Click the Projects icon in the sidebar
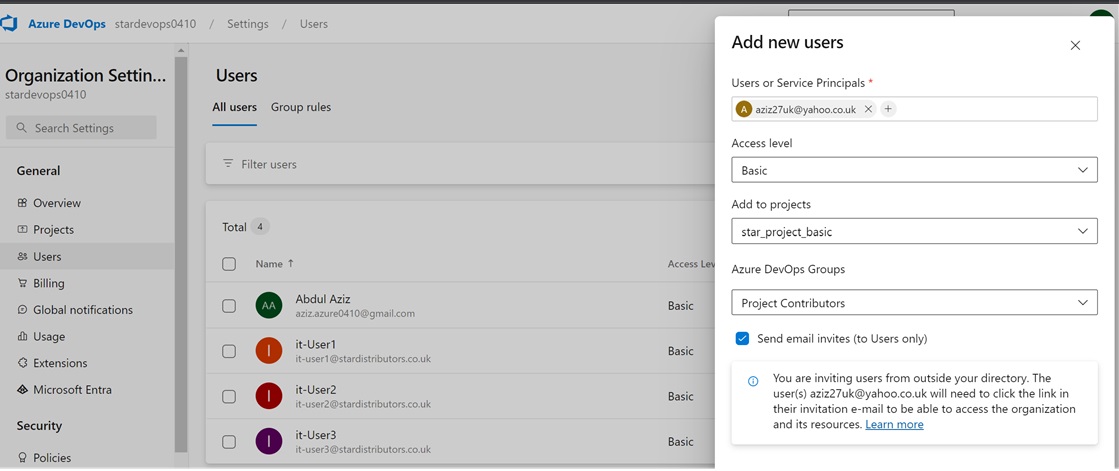Viewport: 1119px width, 471px height. point(22,230)
